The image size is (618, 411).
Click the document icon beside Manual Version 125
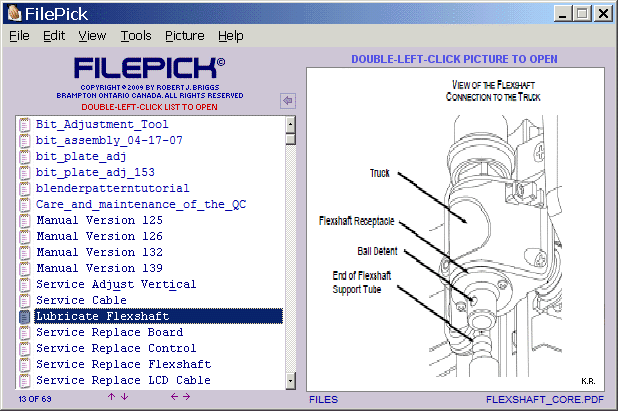coord(24,220)
